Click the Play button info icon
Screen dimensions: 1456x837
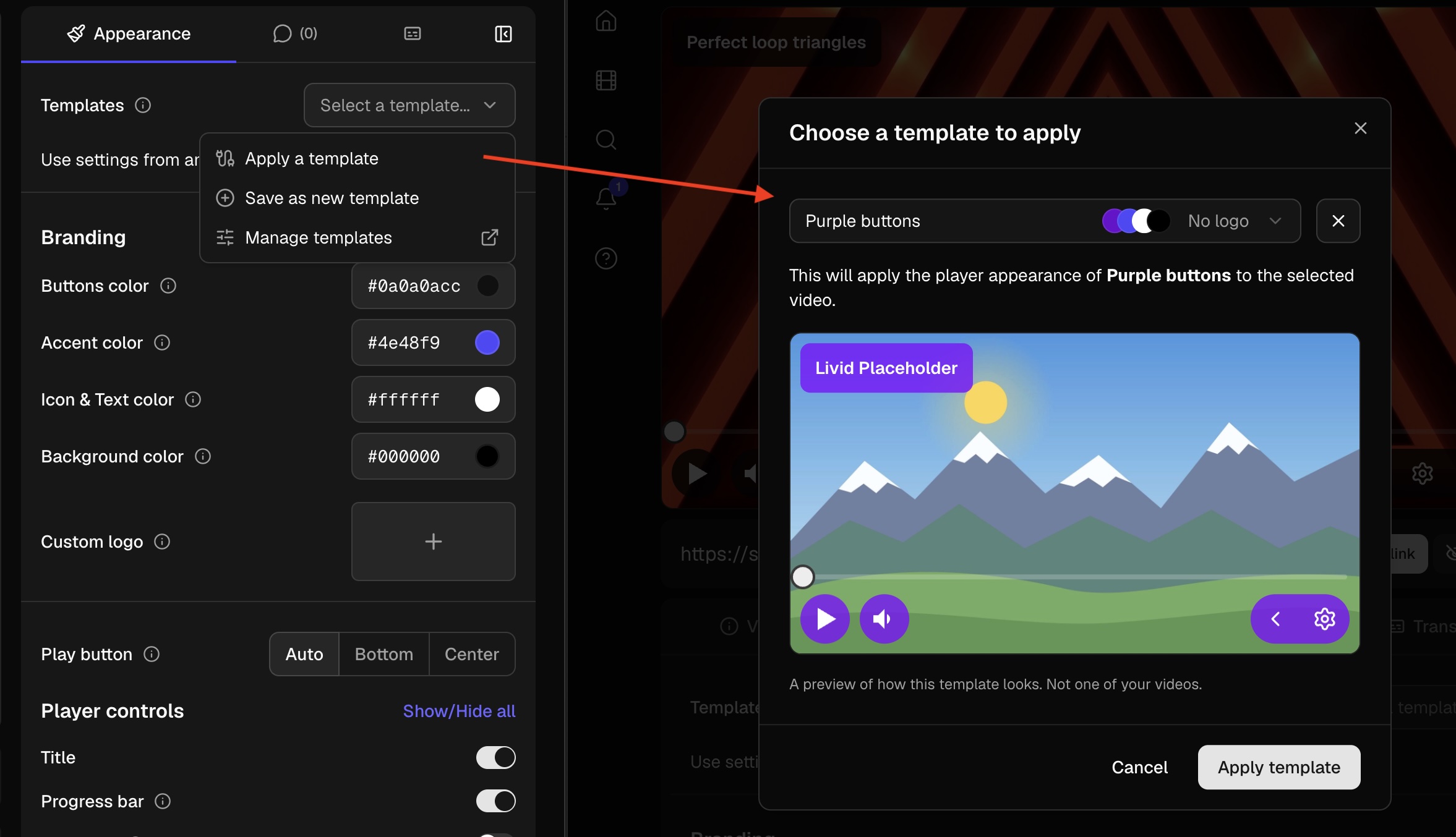click(x=152, y=654)
